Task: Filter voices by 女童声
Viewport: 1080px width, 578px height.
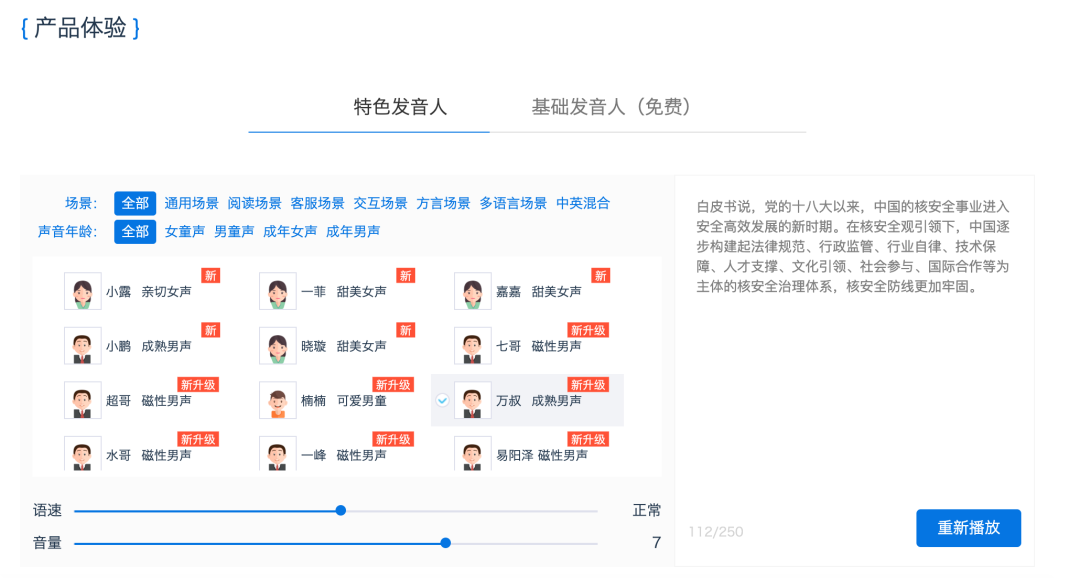Action: pyautogui.click(x=185, y=231)
